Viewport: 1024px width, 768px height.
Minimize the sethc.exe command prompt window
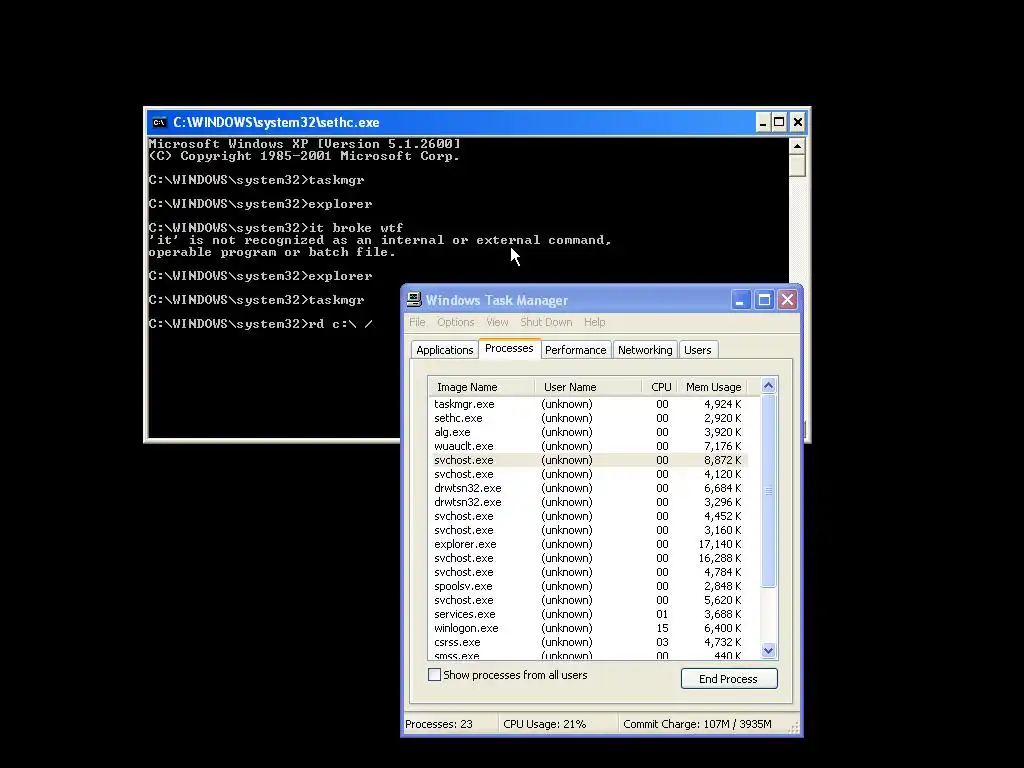[763, 122]
